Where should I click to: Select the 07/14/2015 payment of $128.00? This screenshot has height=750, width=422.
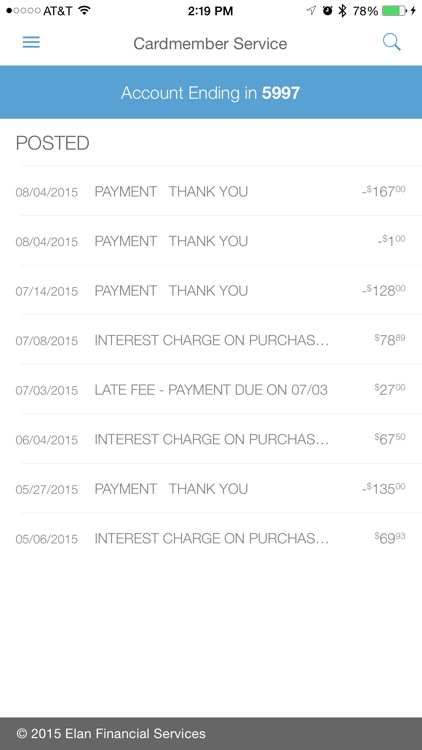211,290
